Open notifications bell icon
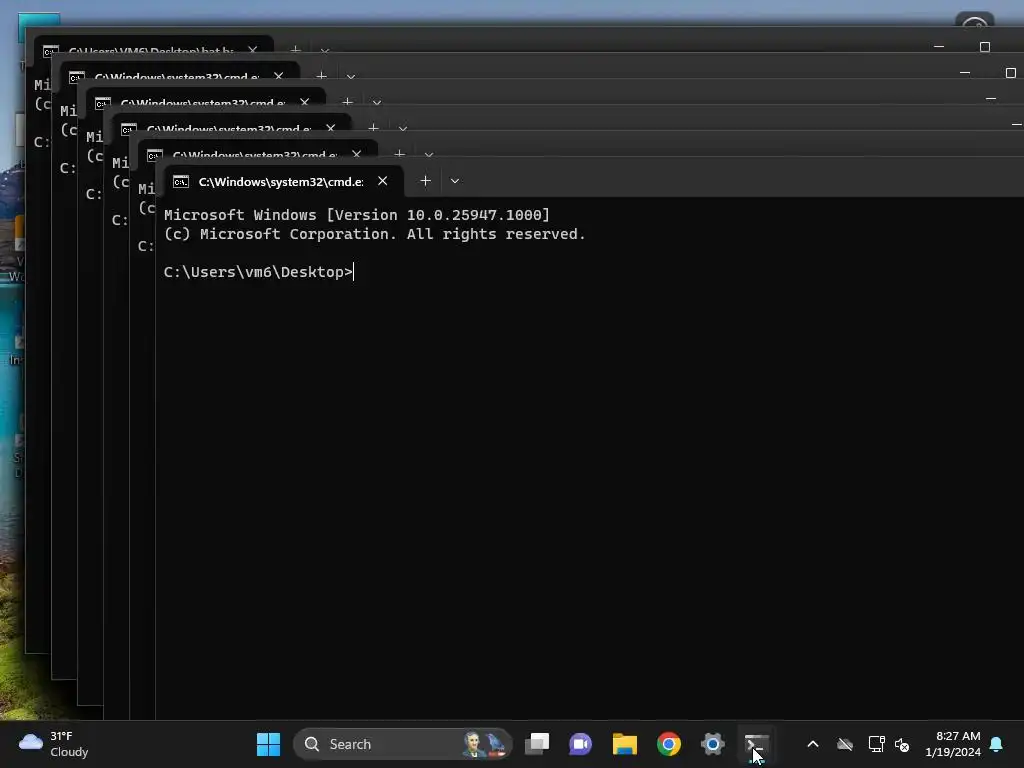Image resolution: width=1024 pixels, height=768 pixels. (997, 744)
